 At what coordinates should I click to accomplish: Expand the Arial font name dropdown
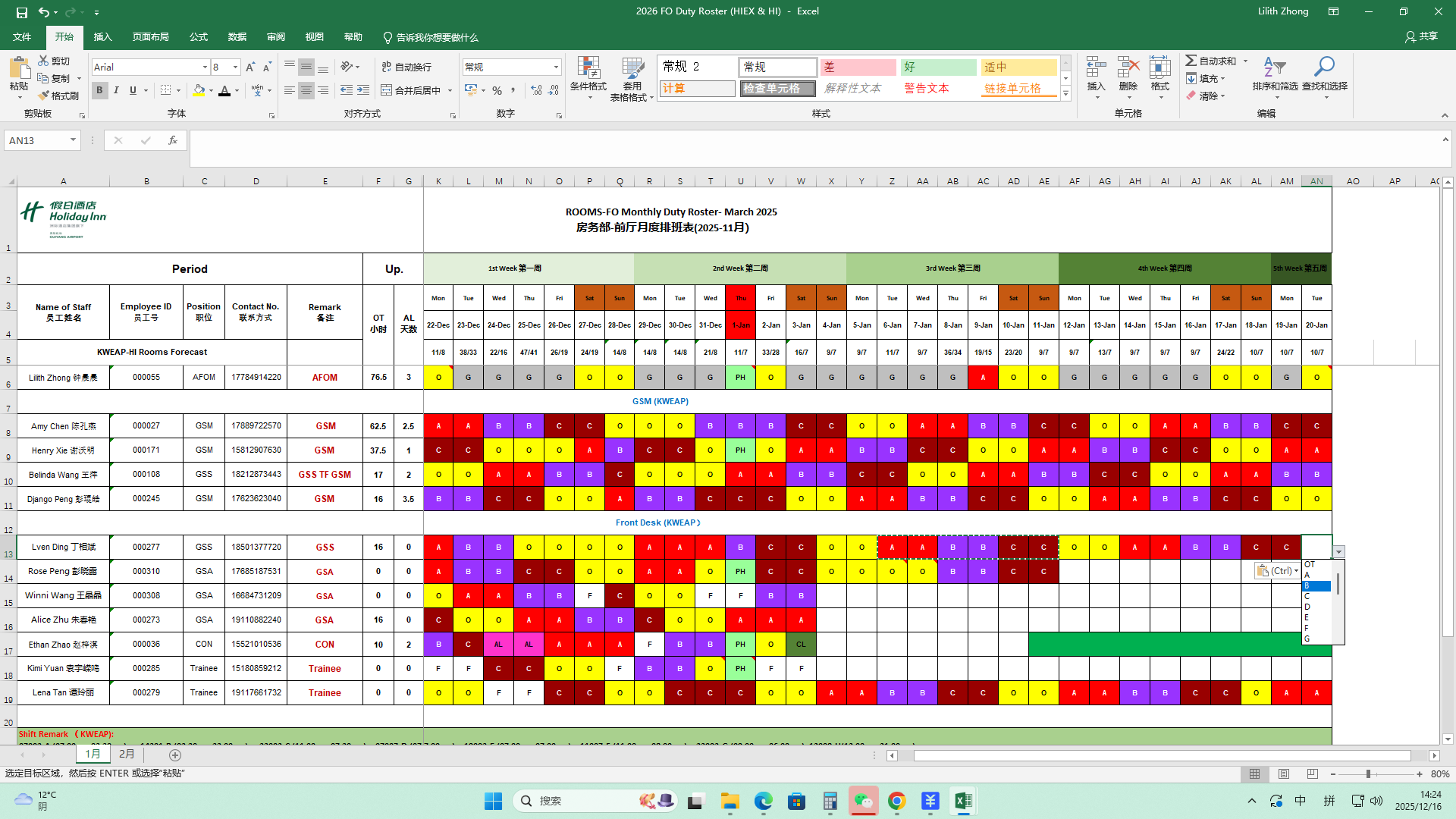[x=205, y=67]
